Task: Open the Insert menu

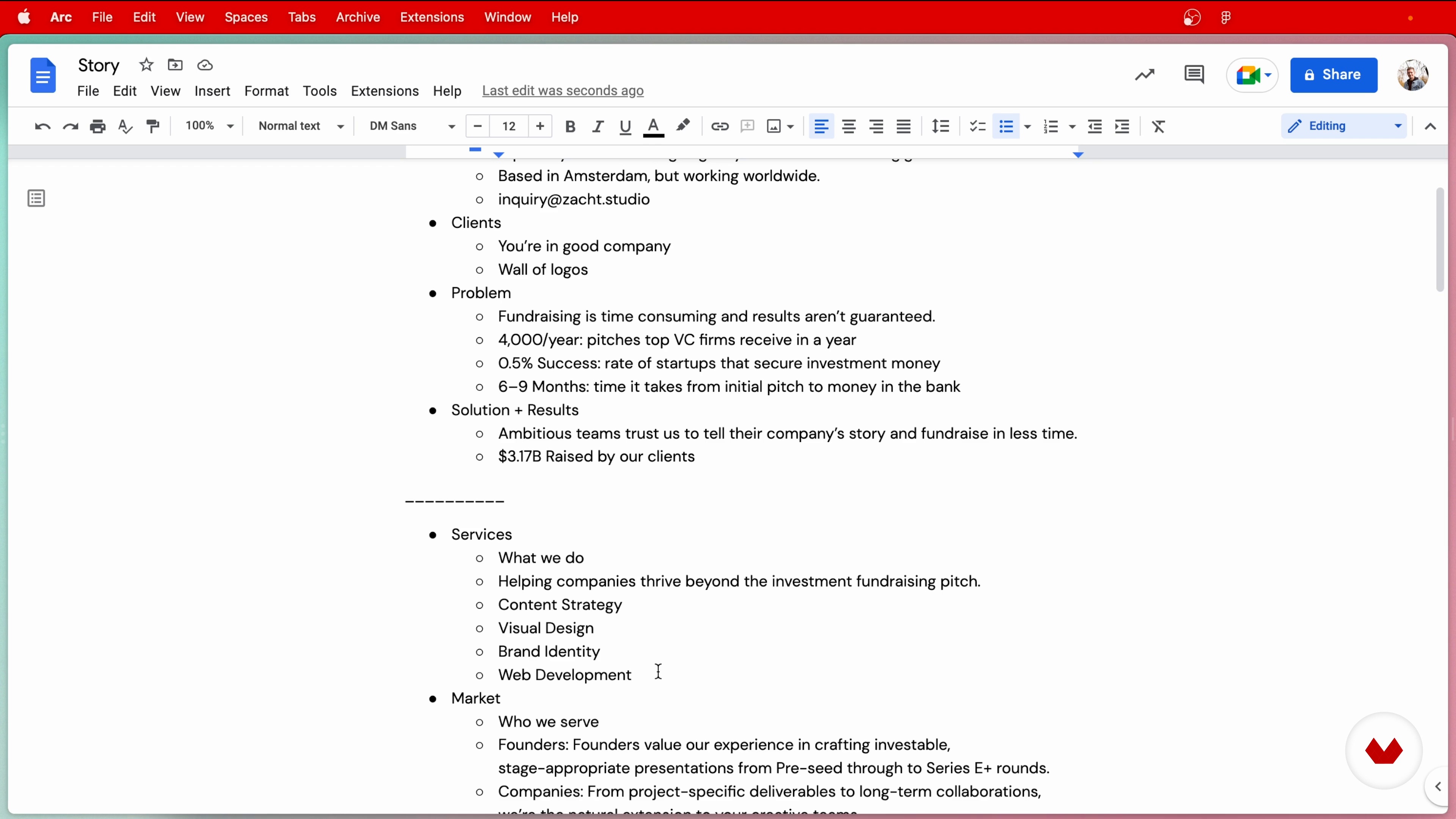Action: (212, 91)
